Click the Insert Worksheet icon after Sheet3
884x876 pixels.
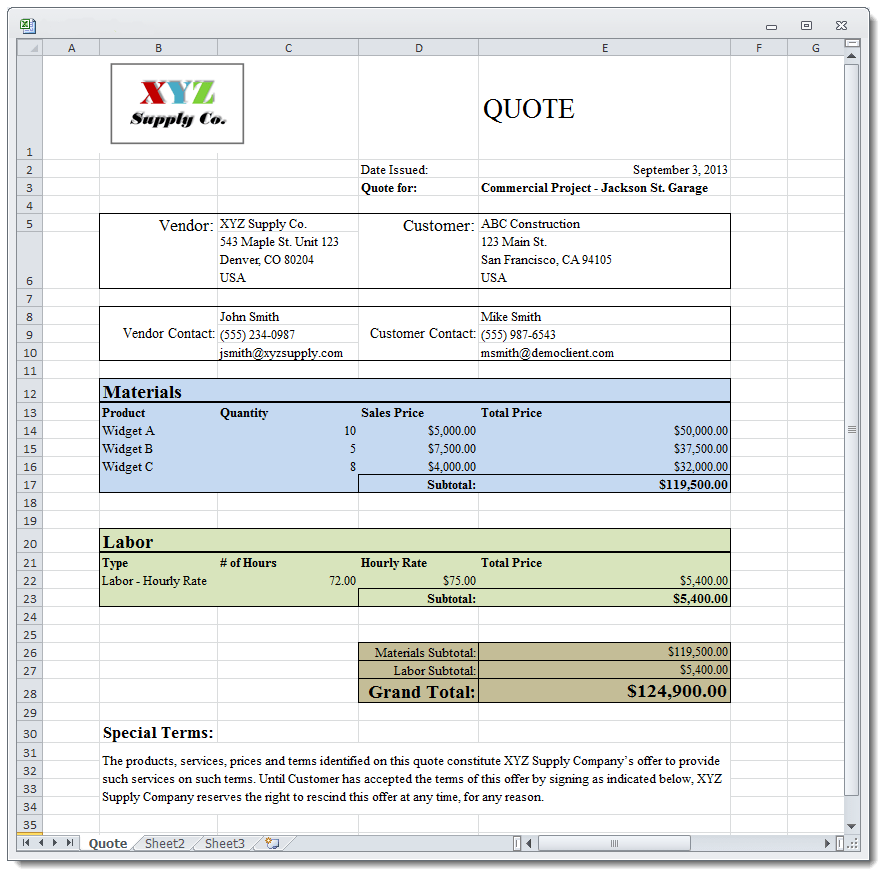(x=272, y=844)
